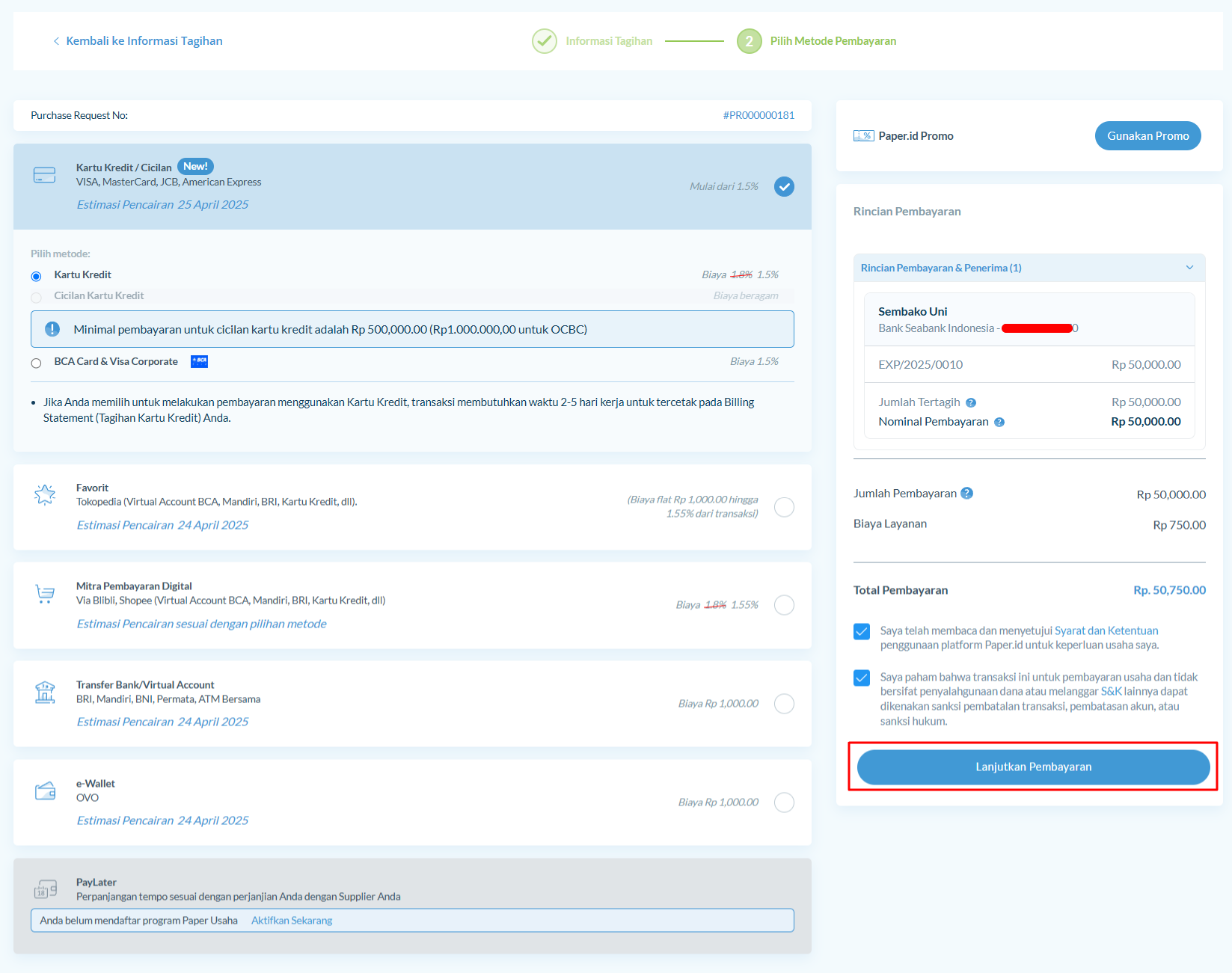Open the Syarat dan Ketentuan link

coord(1106,630)
